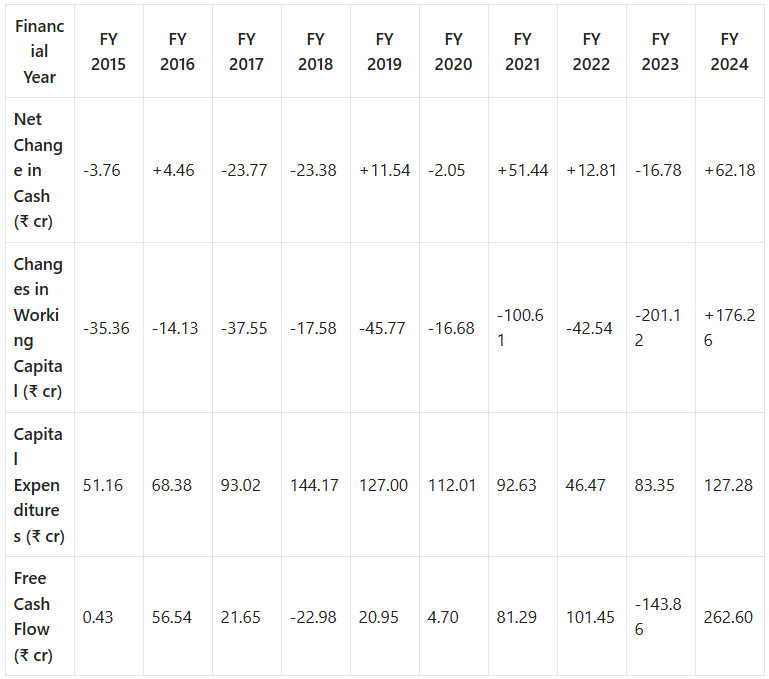
Task: Select the Capital Expenditures row label
Action: [x=39, y=485]
